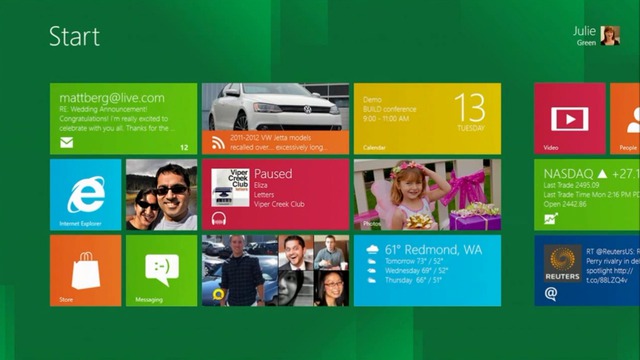
Task: Open the VW Jetta news story tile
Action: coord(276,118)
